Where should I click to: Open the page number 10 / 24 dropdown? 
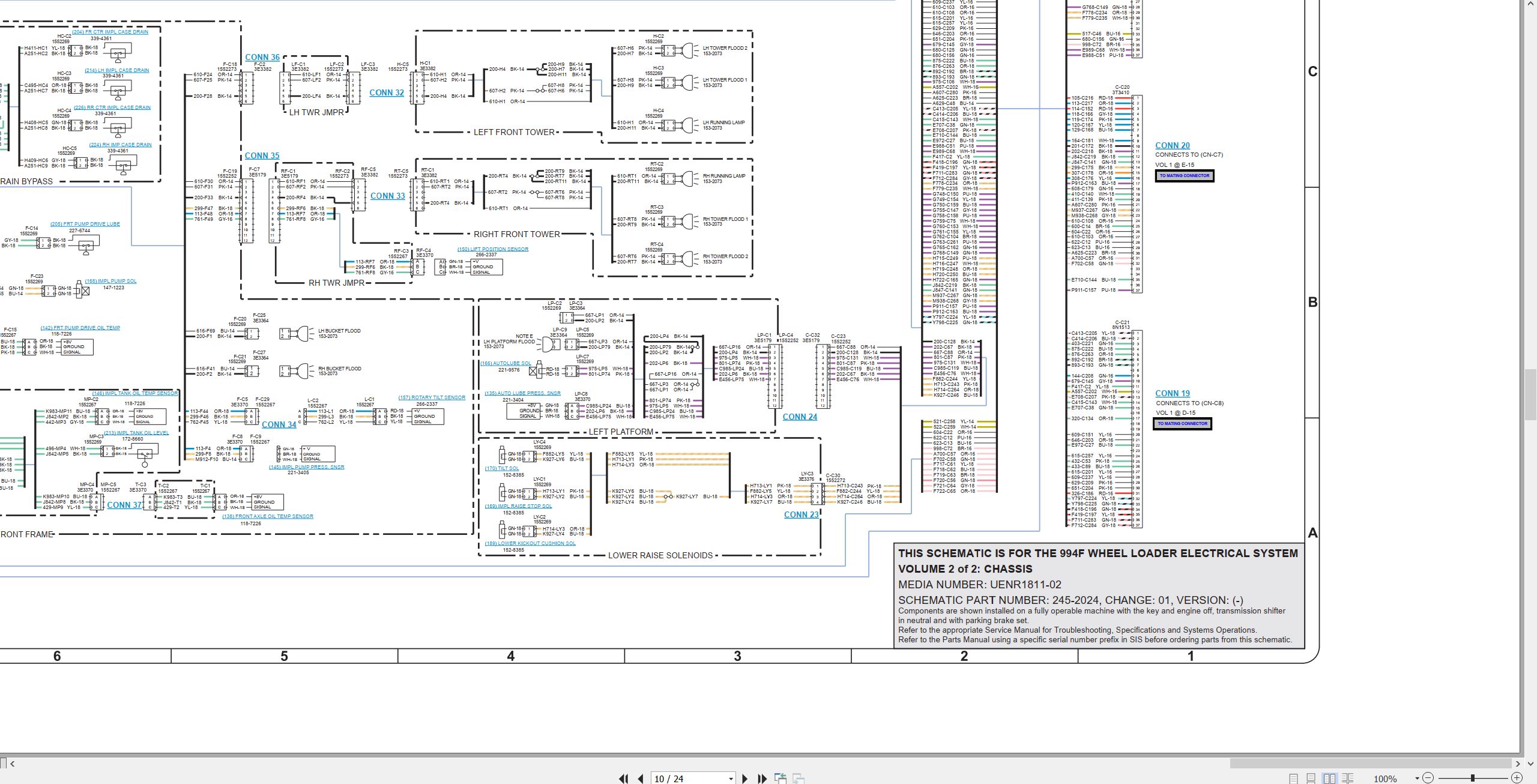point(731,779)
